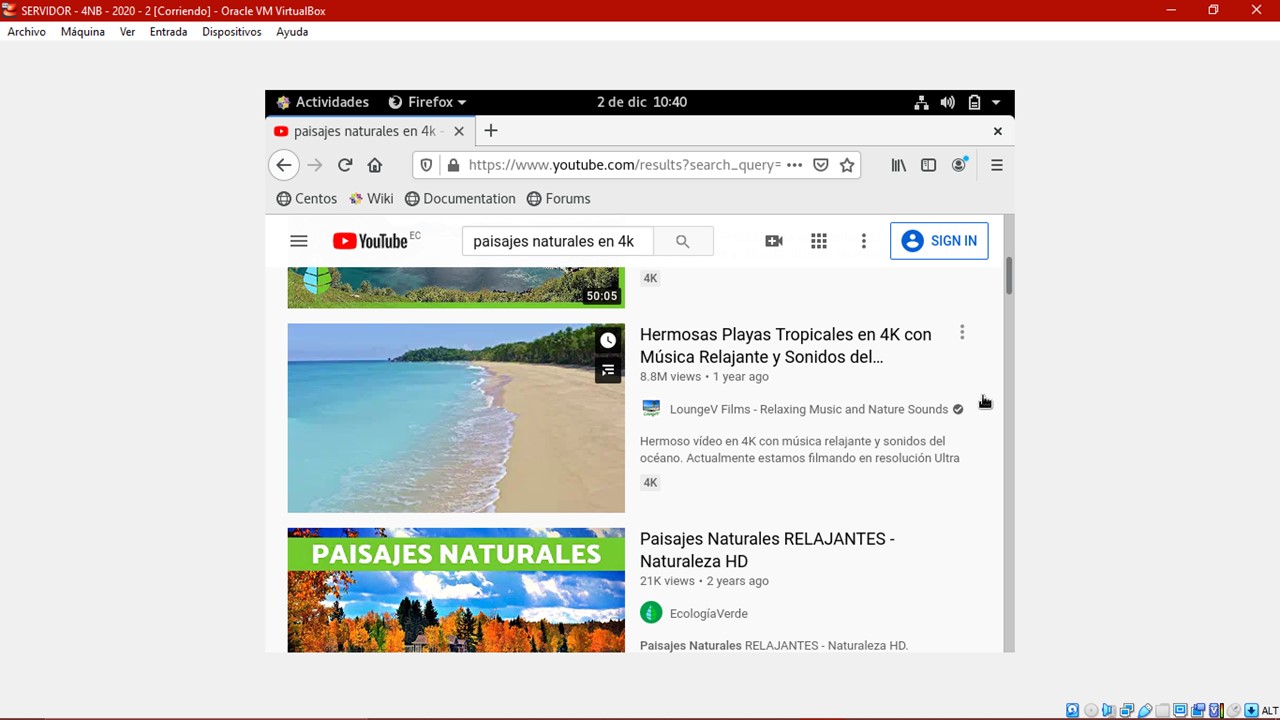Viewport: 1280px width, 720px height.
Task: Bookmark this page with star icon
Action: 847,165
